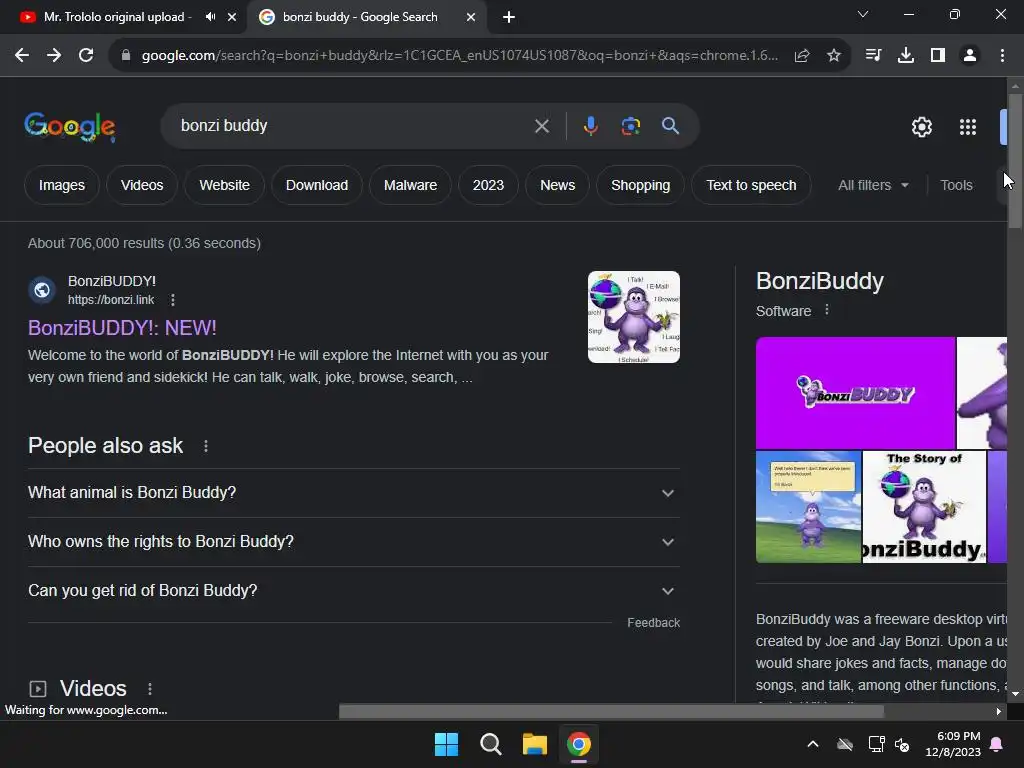Close the Mr. Trololo YouTube tab

pyautogui.click(x=232, y=17)
